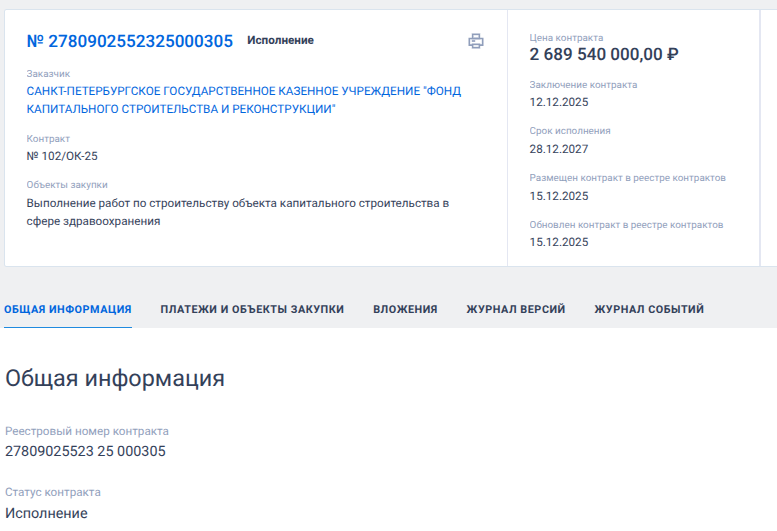Click Исполнение value under Статус контракта
Image resolution: width=777 pixels, height=531 pixels.
46,513
